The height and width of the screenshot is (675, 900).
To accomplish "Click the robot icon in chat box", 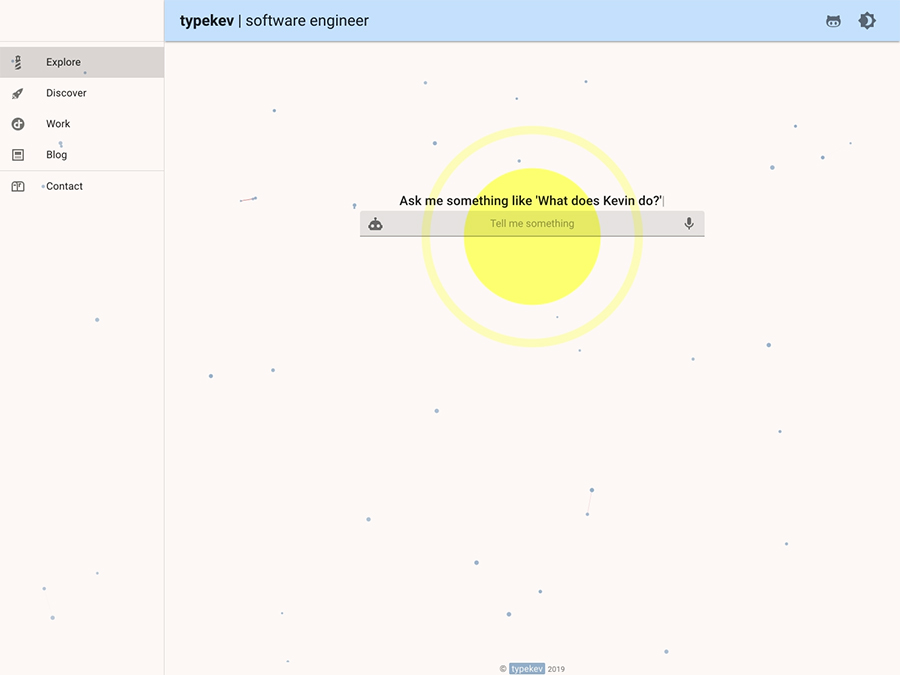I will (375, 224).
